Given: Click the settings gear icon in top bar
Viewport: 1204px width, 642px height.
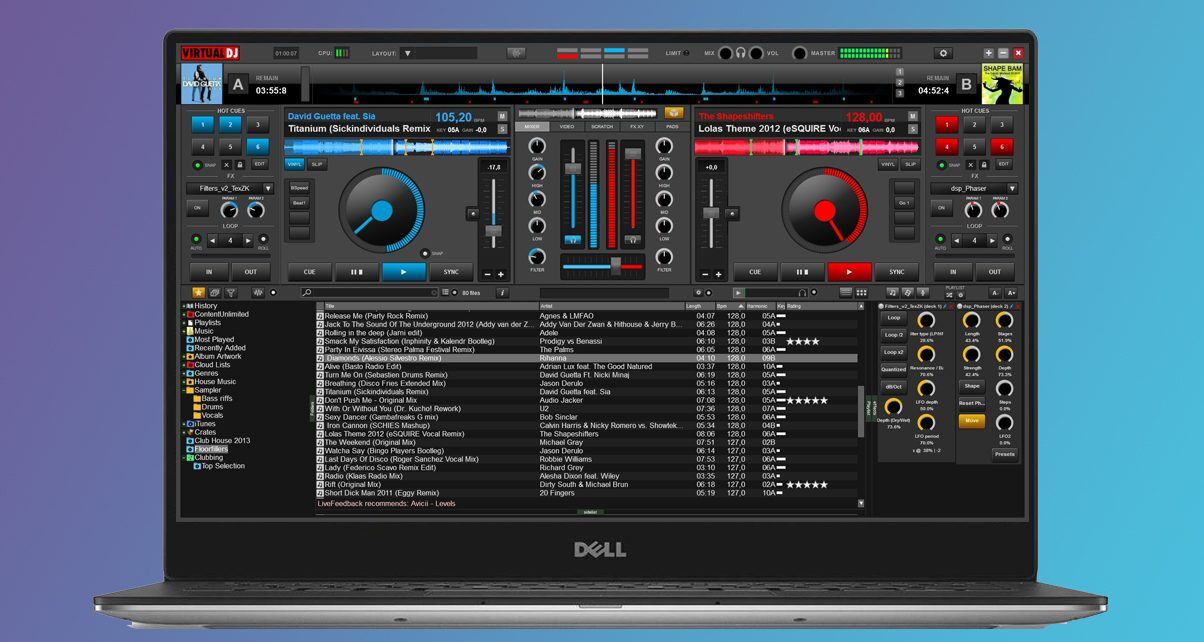Looking at the screenshot, I should pos(942,53).
